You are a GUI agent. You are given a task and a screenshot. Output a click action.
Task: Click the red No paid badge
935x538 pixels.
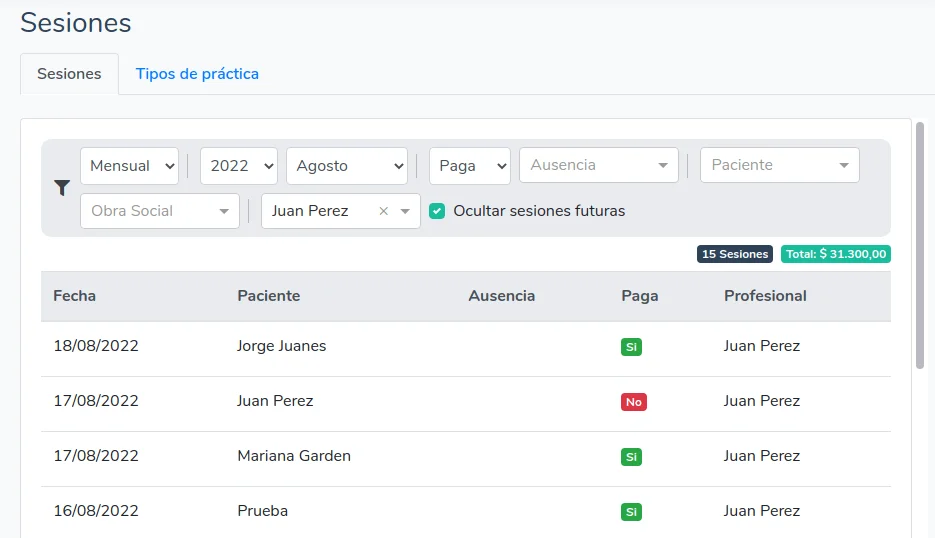coord(633,402)
